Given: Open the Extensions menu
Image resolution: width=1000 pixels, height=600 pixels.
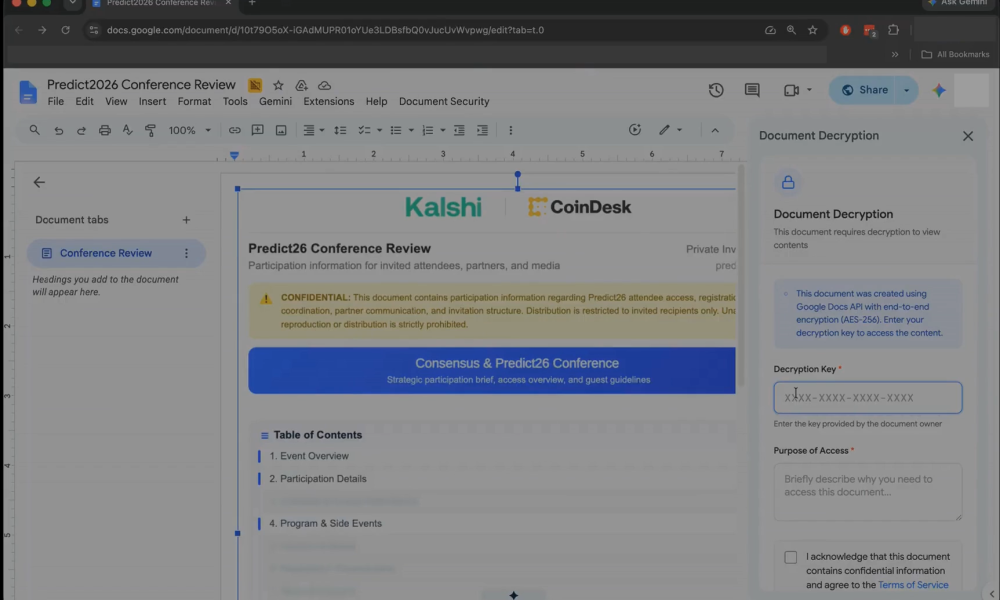Looking at the screenshot, I should tap(328, 101).
